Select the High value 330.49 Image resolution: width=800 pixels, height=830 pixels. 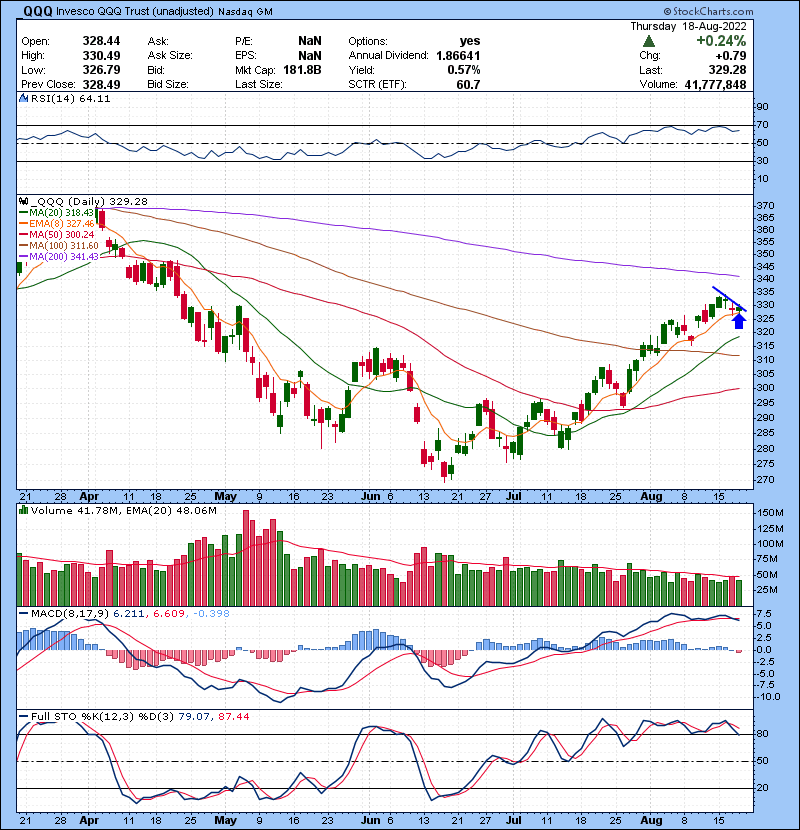tap(101, 56)
